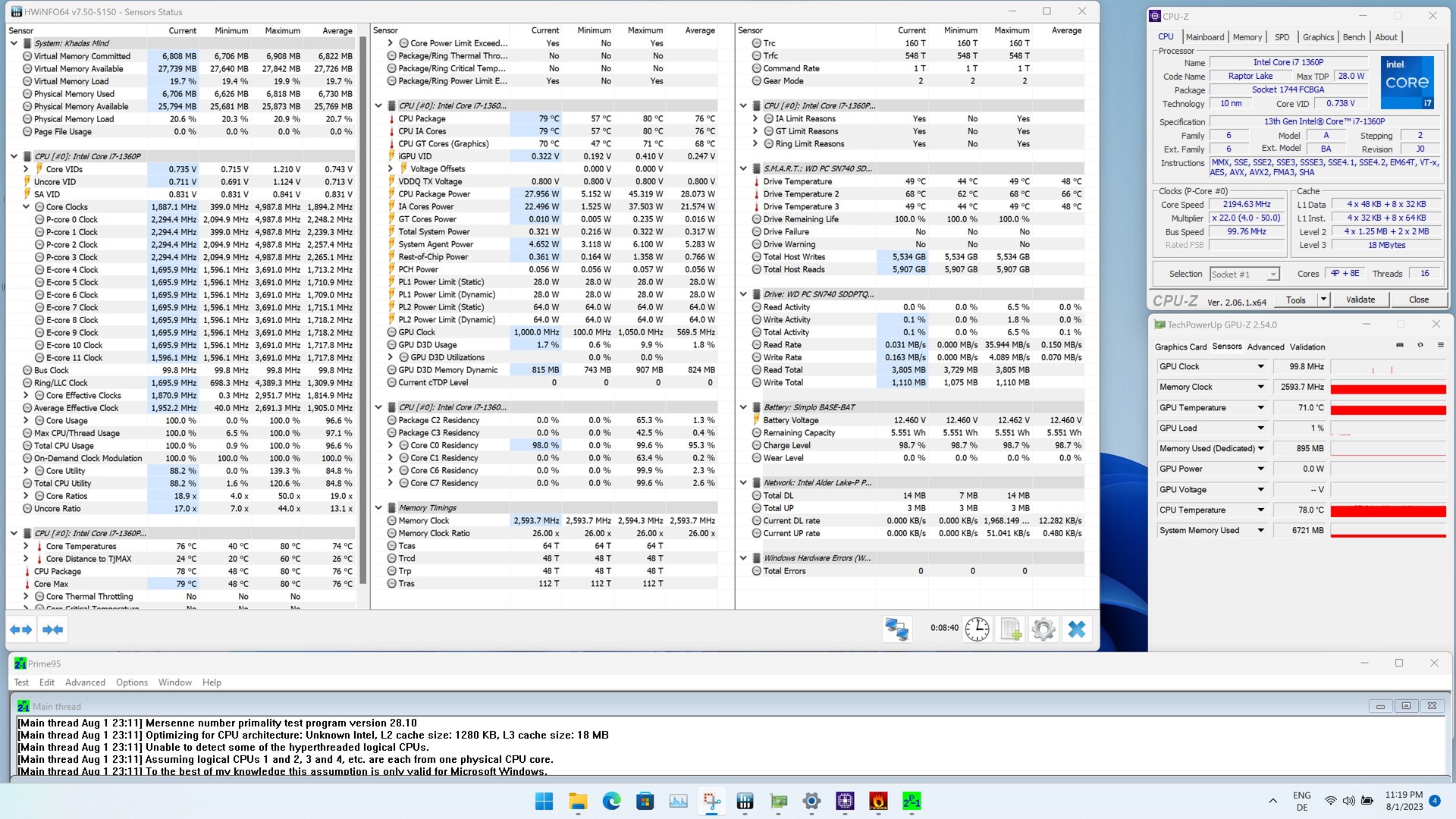This screenshot has width=1456, height=819.
Task: Collapse Battery: Simplo BASE-BAT group
Action: pos(743,407)
